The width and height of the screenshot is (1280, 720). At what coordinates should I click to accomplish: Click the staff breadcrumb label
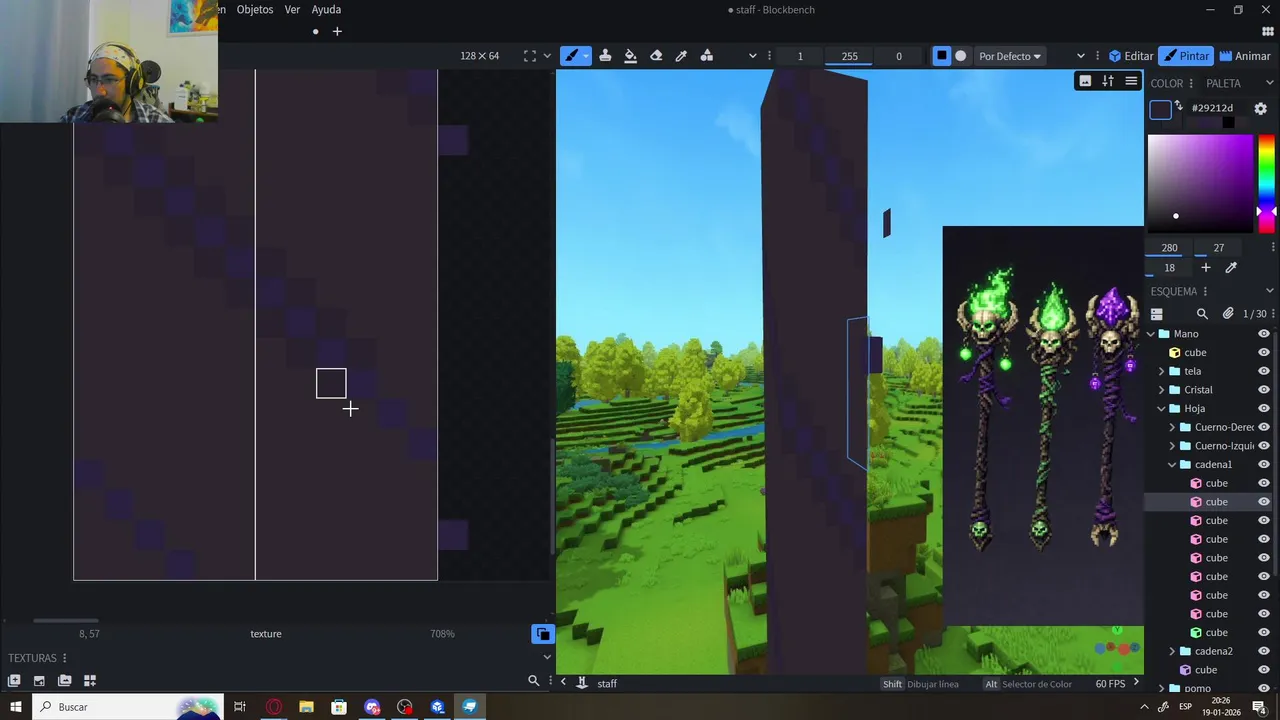pos(607,684)
